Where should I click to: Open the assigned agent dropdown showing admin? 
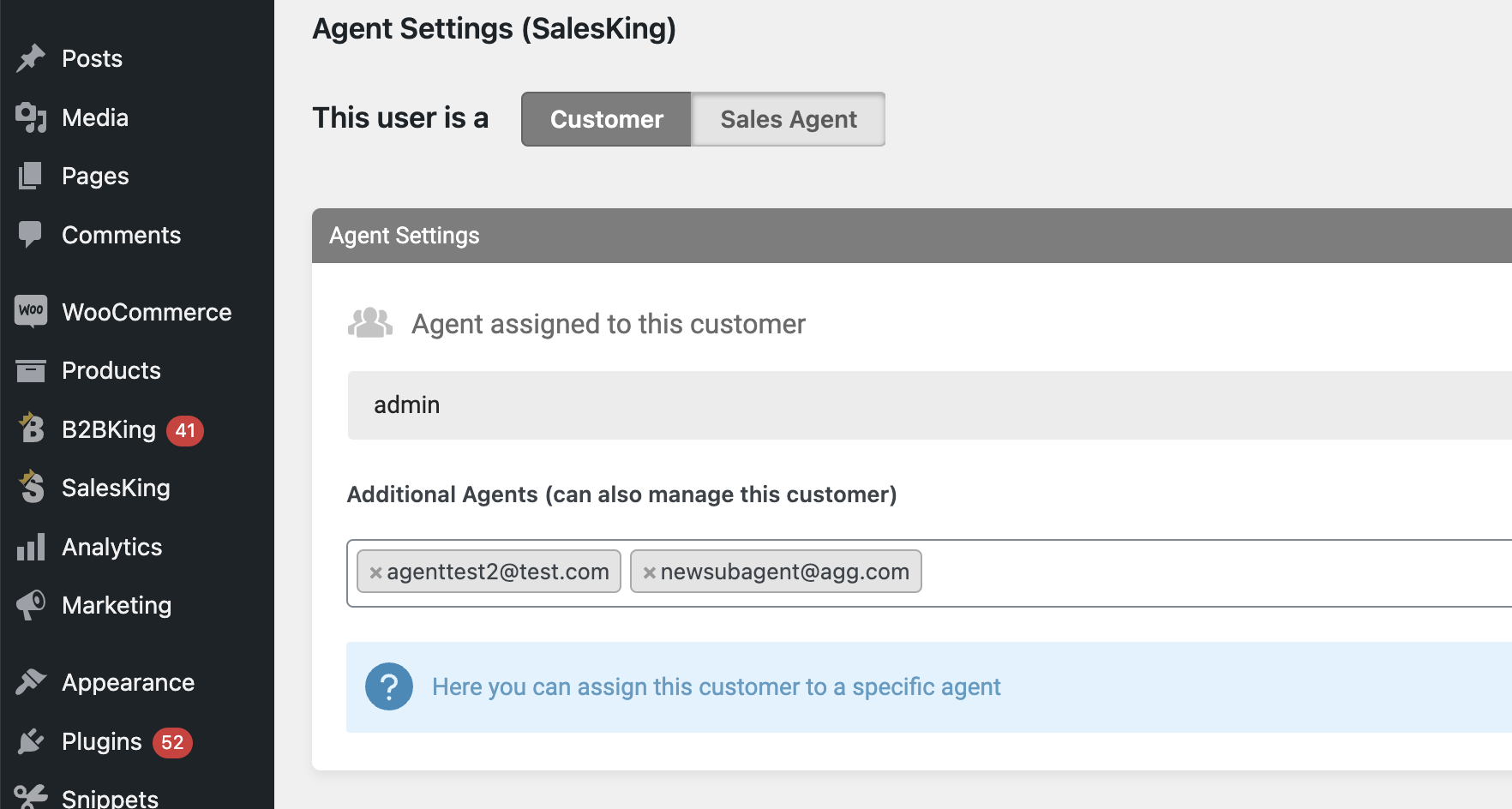click(x=930, y=405)
